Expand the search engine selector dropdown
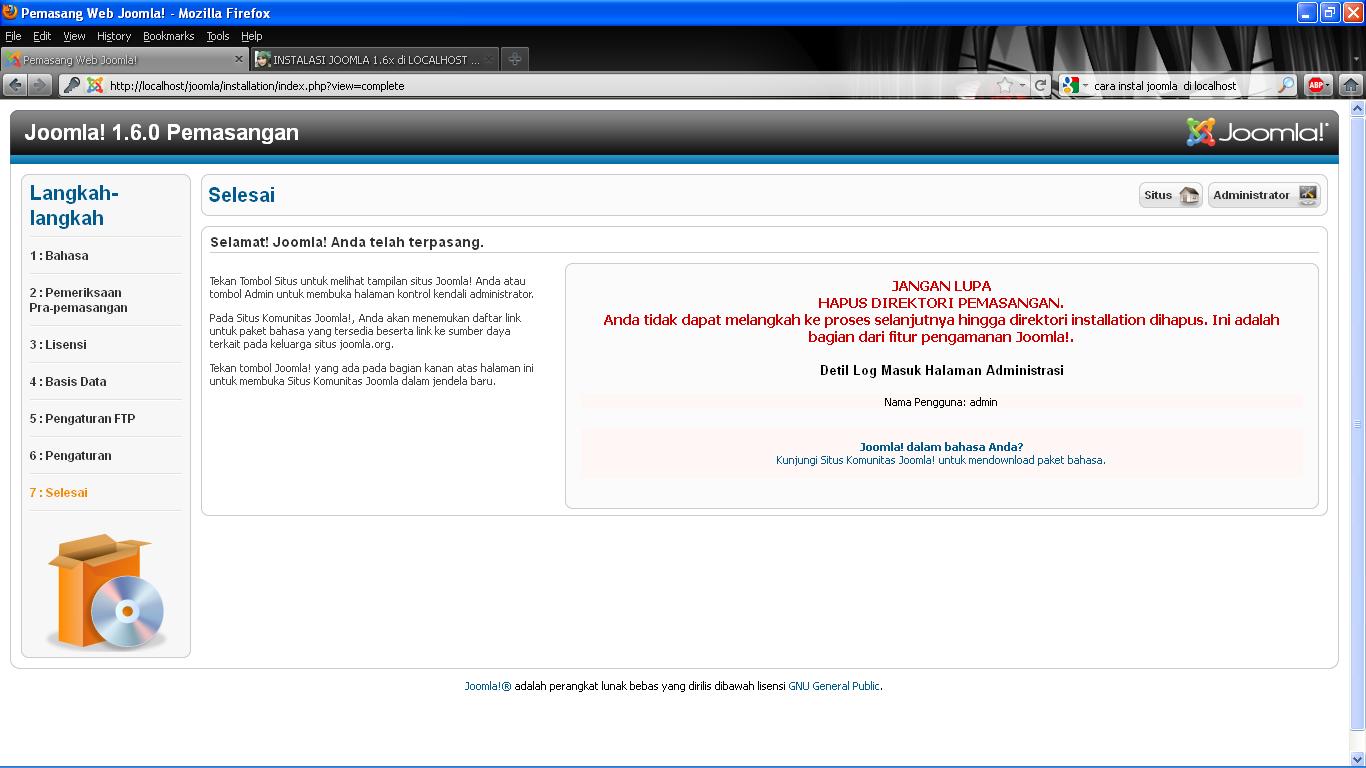The height and width of the screenshot is (768, 1366). (x=1084, y=86)
